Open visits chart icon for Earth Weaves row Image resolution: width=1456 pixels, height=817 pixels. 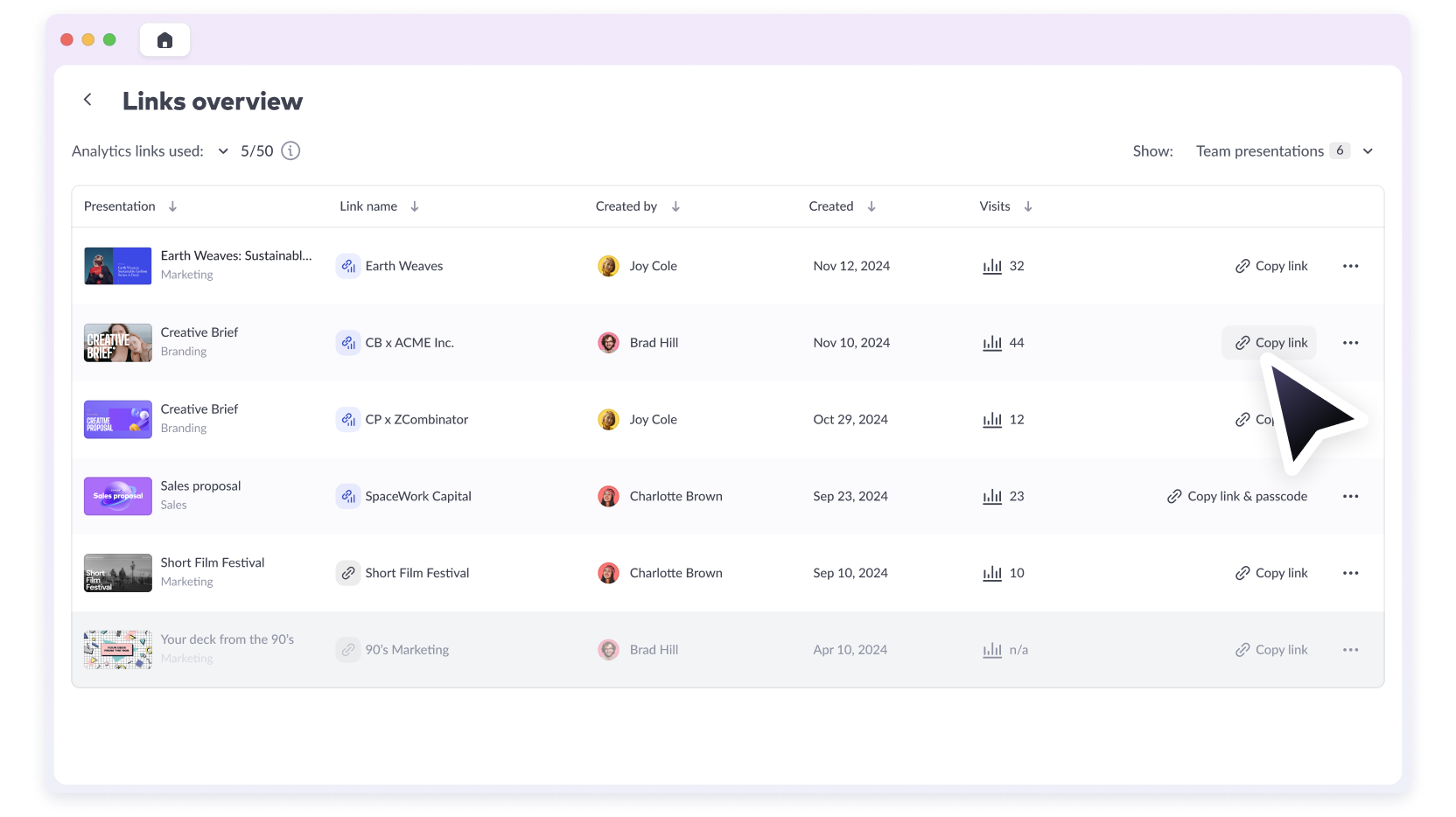[x=992, y=266]
